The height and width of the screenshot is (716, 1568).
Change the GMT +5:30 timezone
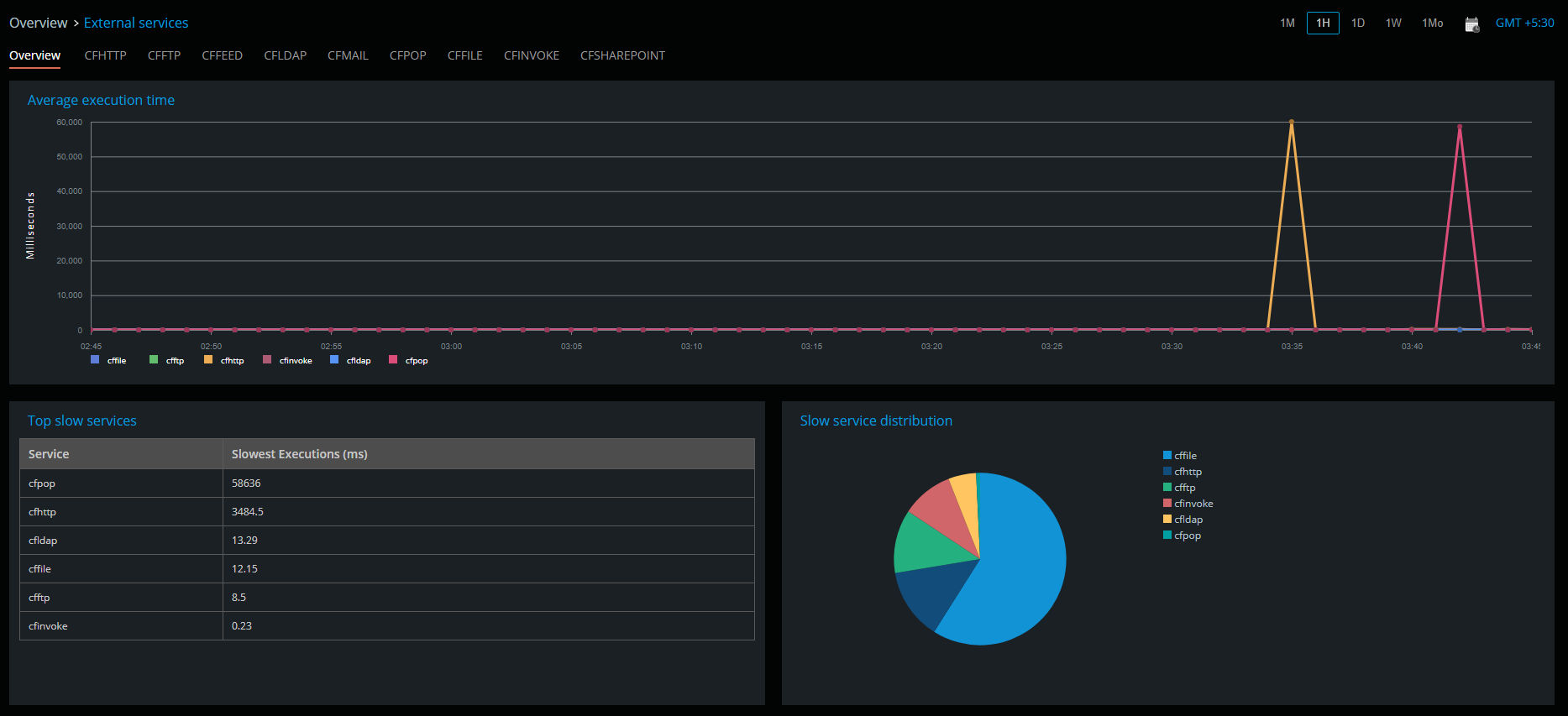pyautogui.click(x=1524, y=23)
